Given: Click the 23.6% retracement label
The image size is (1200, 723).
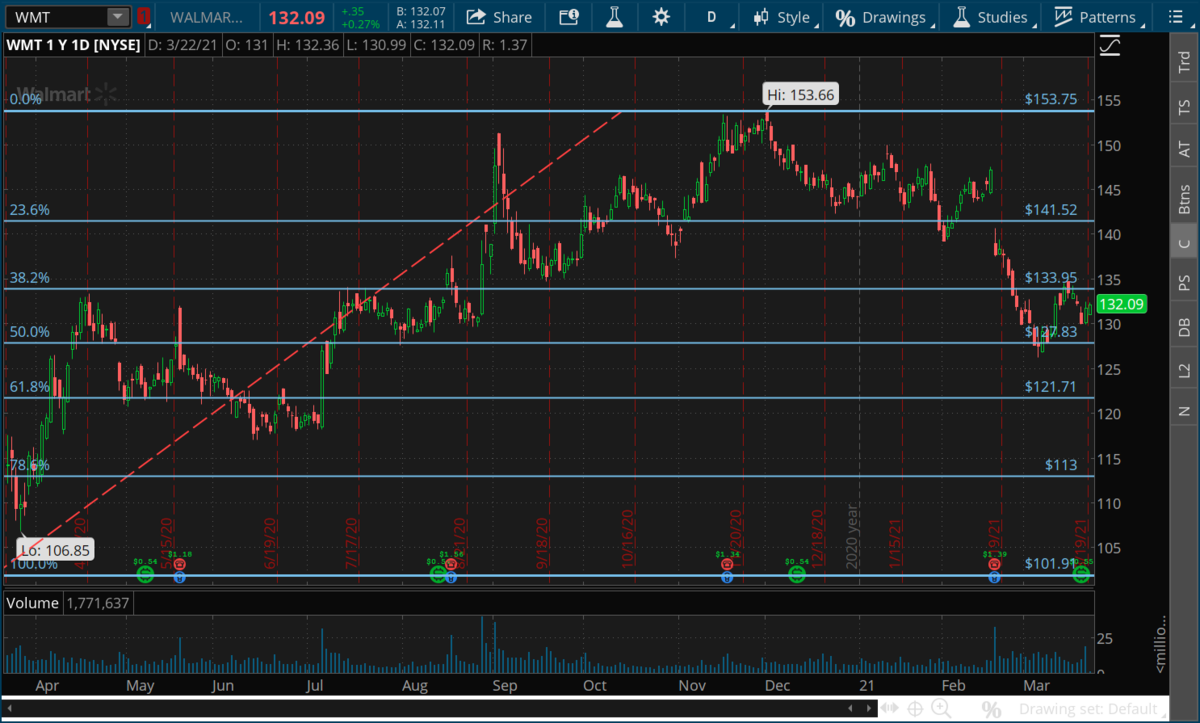Looking at the screenshot, I should coord(29,210).
